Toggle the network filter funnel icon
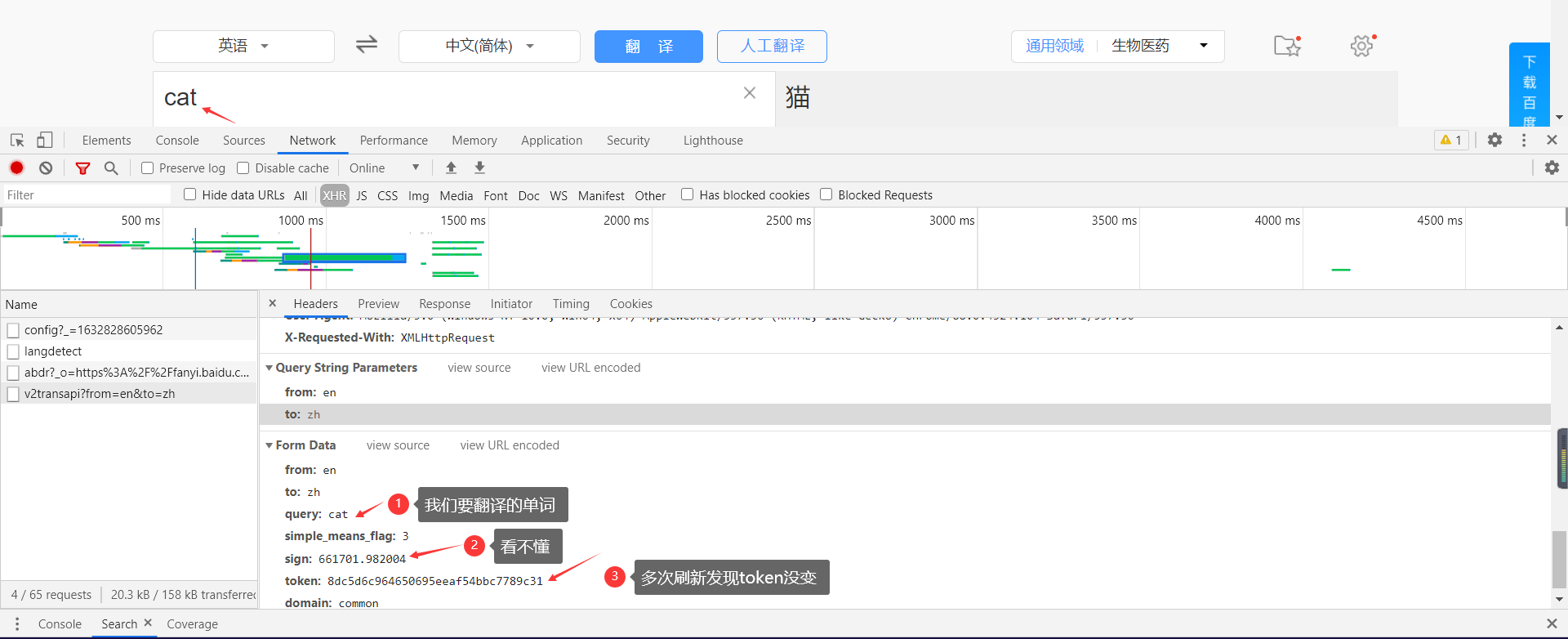Image resolution: width=1568 pixels, height=639 pixels. coord(82,168)
